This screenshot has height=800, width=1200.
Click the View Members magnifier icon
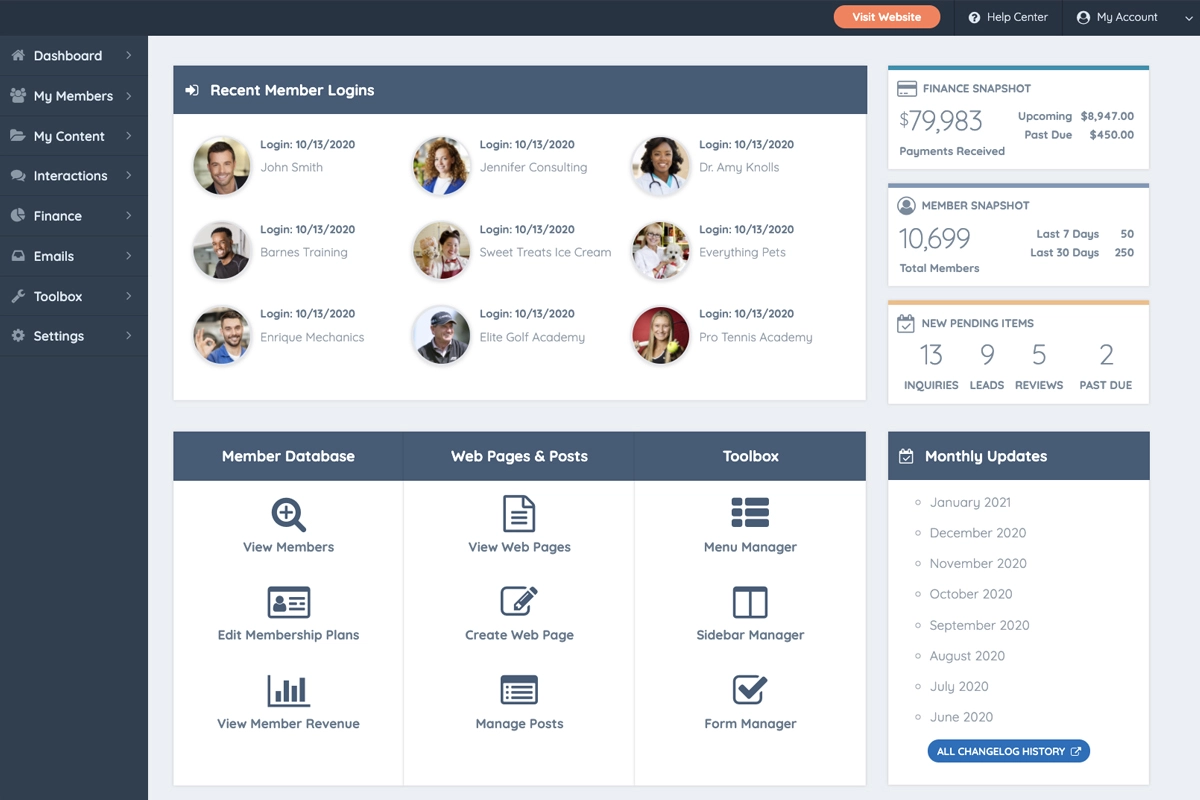(288, 514)
